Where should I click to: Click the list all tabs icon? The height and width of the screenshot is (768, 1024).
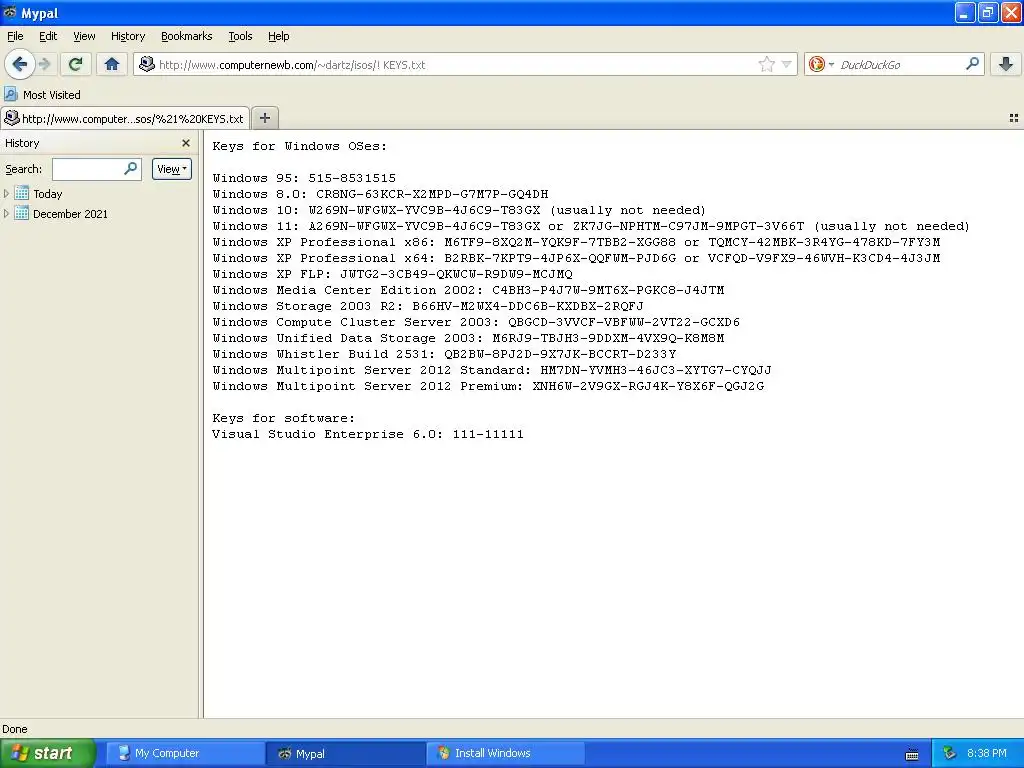point(1014,118)
